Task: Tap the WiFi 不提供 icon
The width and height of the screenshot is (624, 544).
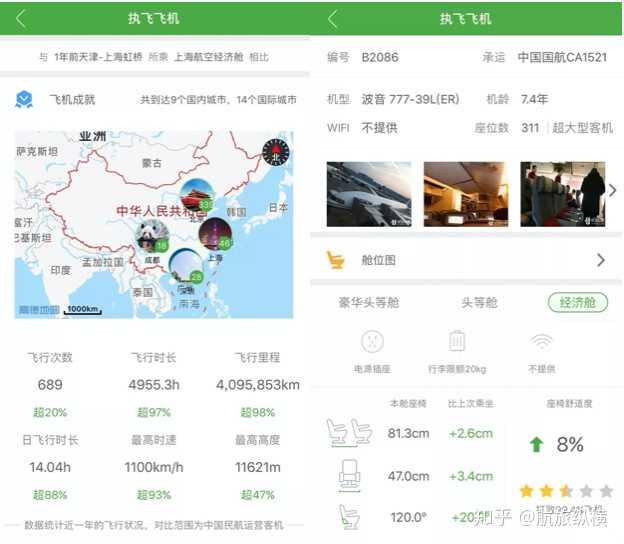Action: coord(542,341)
